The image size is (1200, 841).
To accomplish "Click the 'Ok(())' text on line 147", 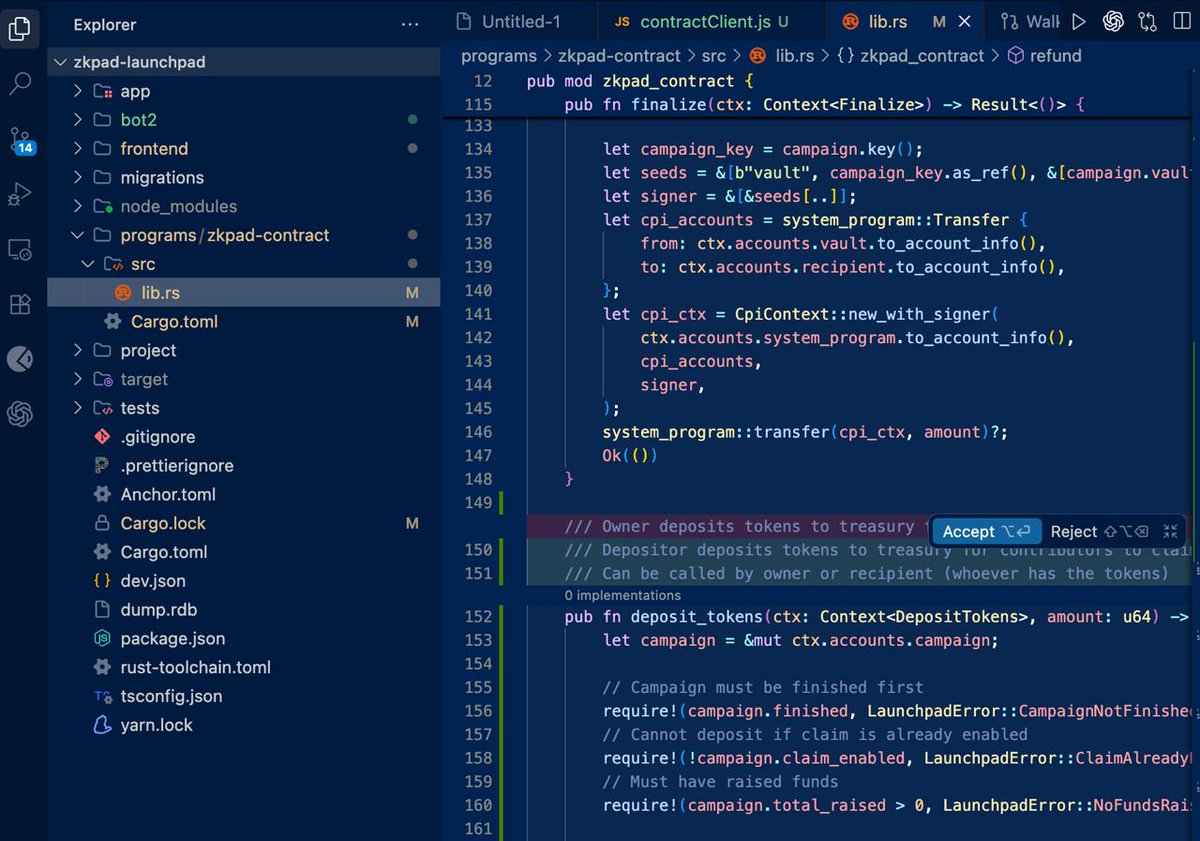I will (630, 456).
